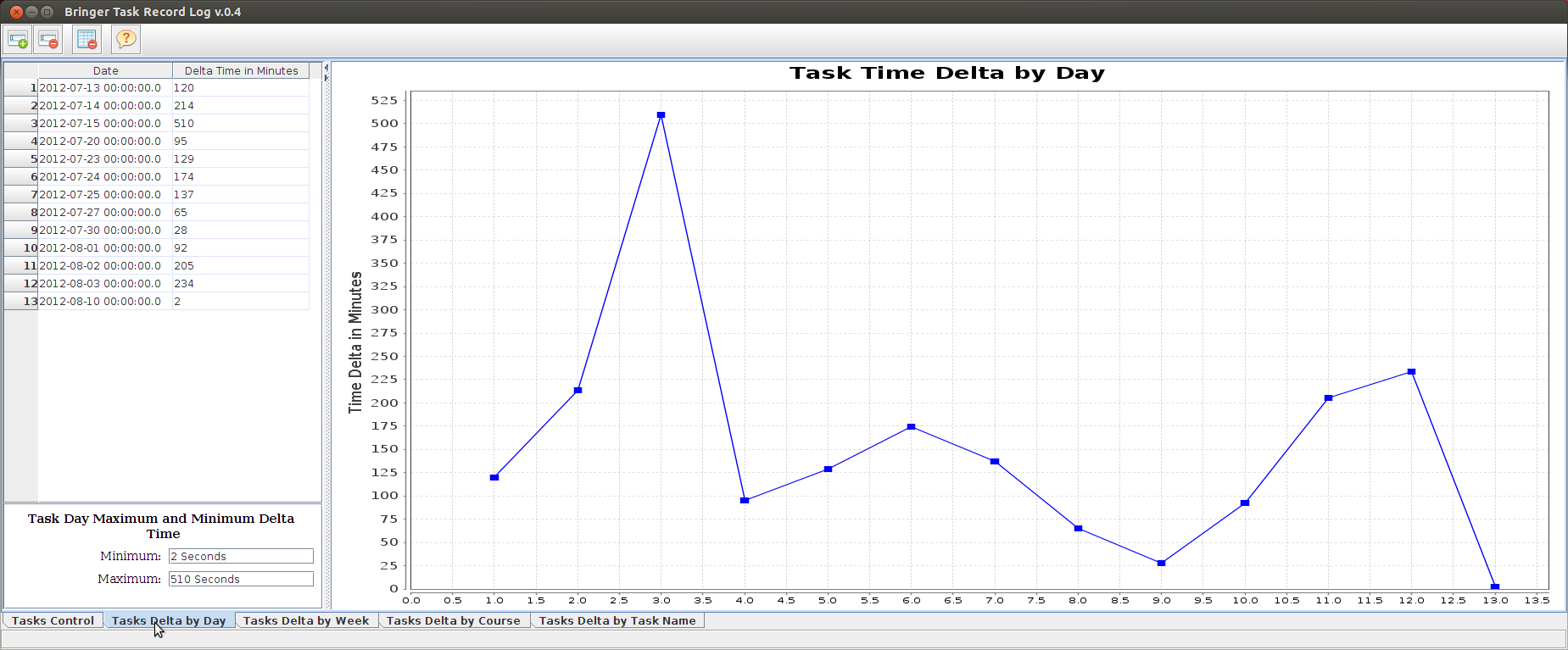Viewport: 1568px width, 650px height.
Task: Select the Tasks Delta by Course tab
Action: coord(454,620)
